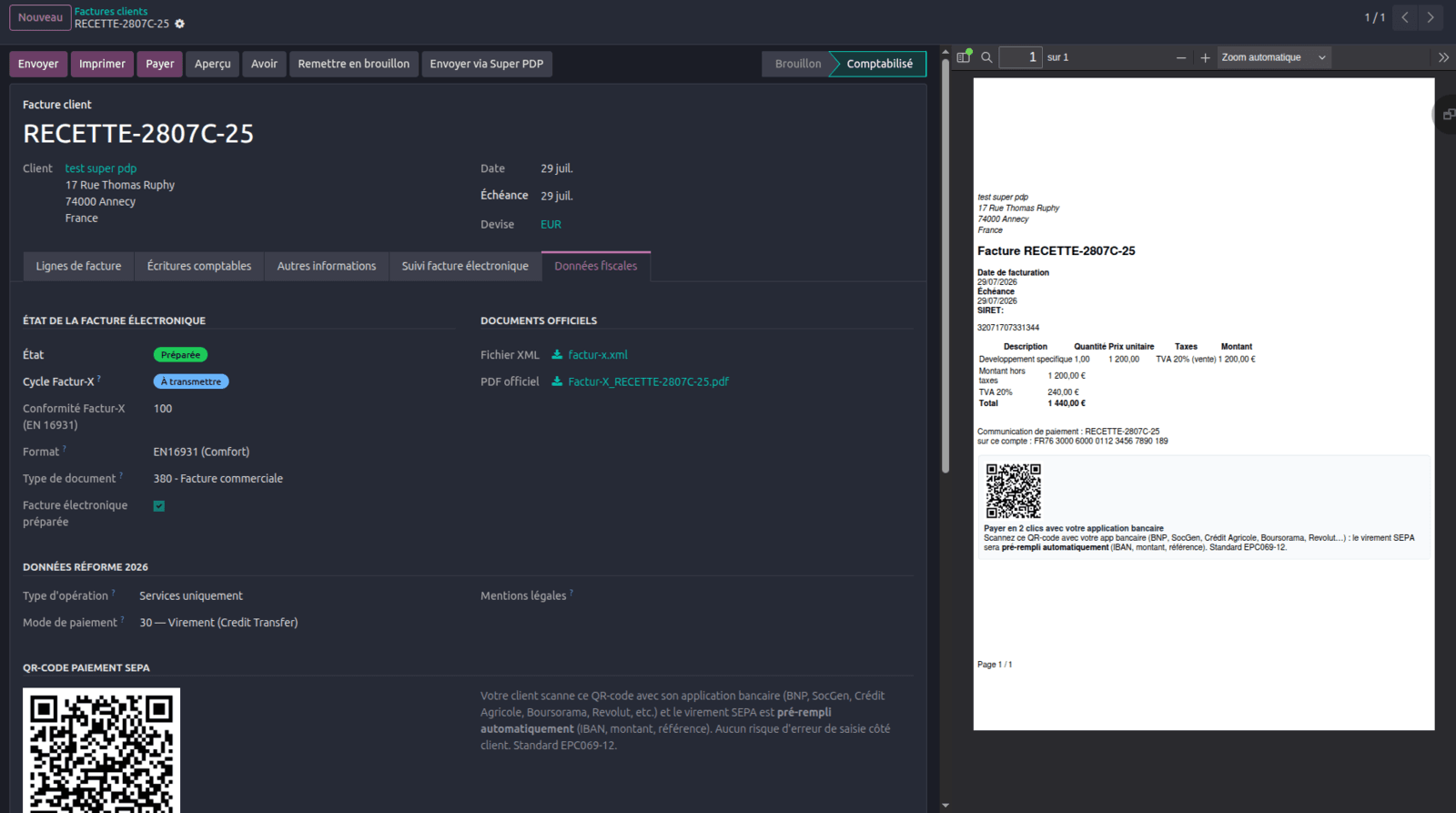This screenshot has width=1456, height=813.
Task: Open the Zoom automatique dropdown
Action: click(x=1274, y=57)
